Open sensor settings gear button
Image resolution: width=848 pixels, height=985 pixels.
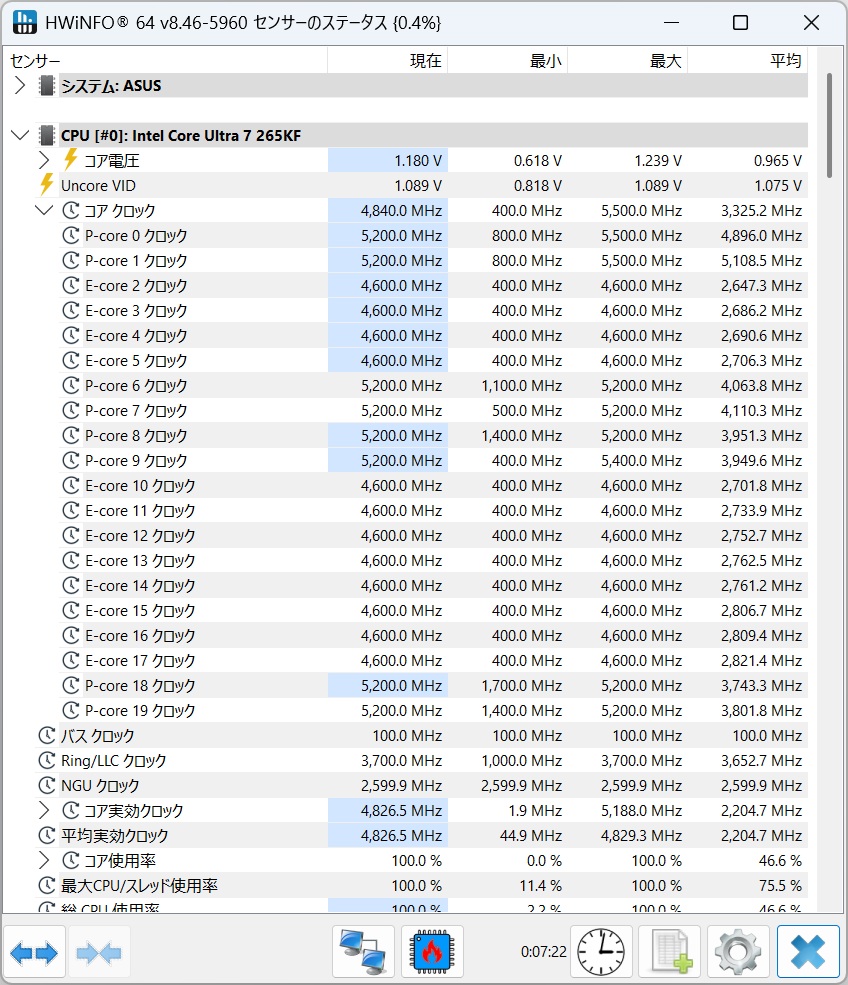738,953
